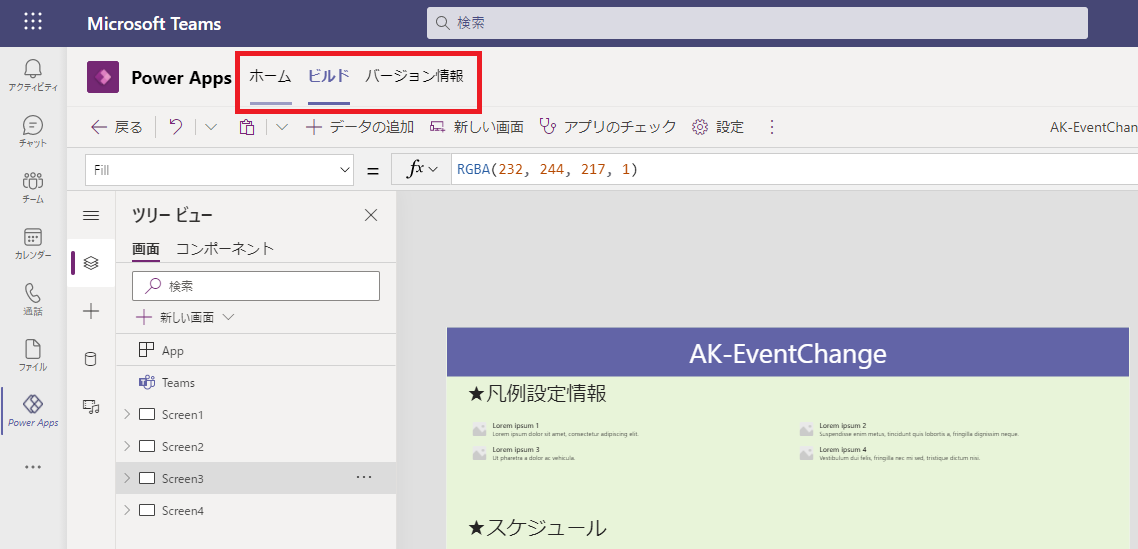This screenshot has height=549, width=1138.
Task: Click the Teams search box
Action: pos(757,23)
